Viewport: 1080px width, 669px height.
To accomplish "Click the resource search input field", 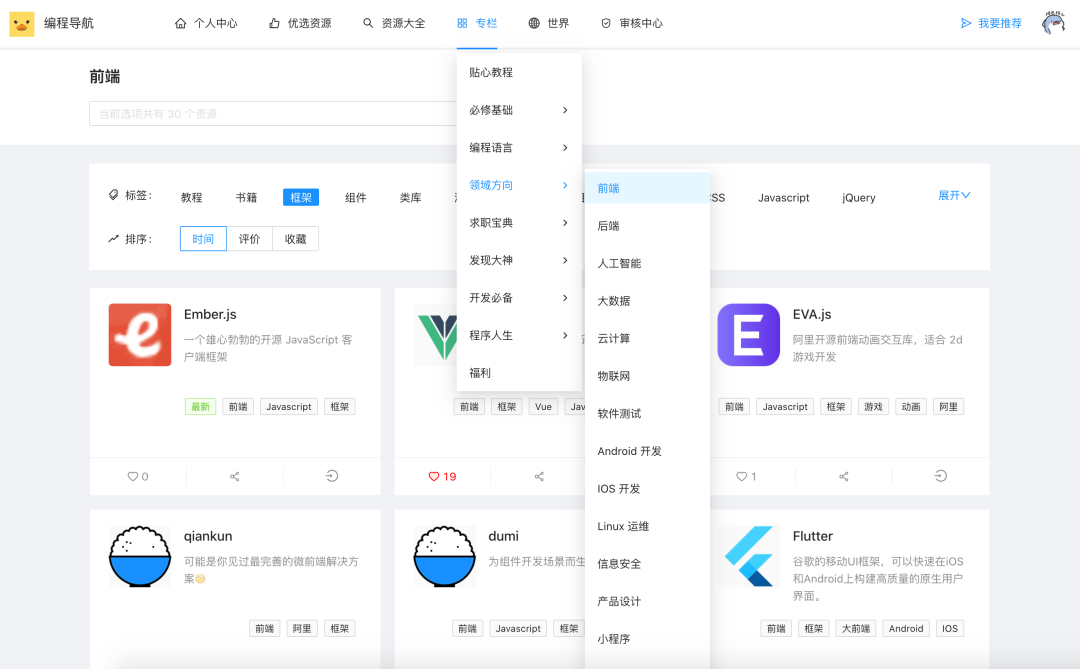I will pyautogui.click(x=272, y=114).
